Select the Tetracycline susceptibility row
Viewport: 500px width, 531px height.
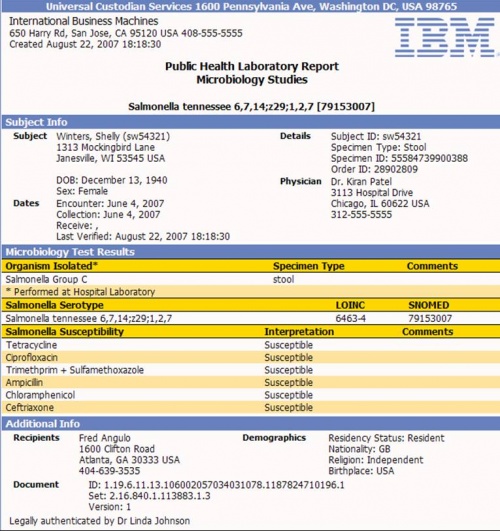pyautogui.click(x=251, y=345)
